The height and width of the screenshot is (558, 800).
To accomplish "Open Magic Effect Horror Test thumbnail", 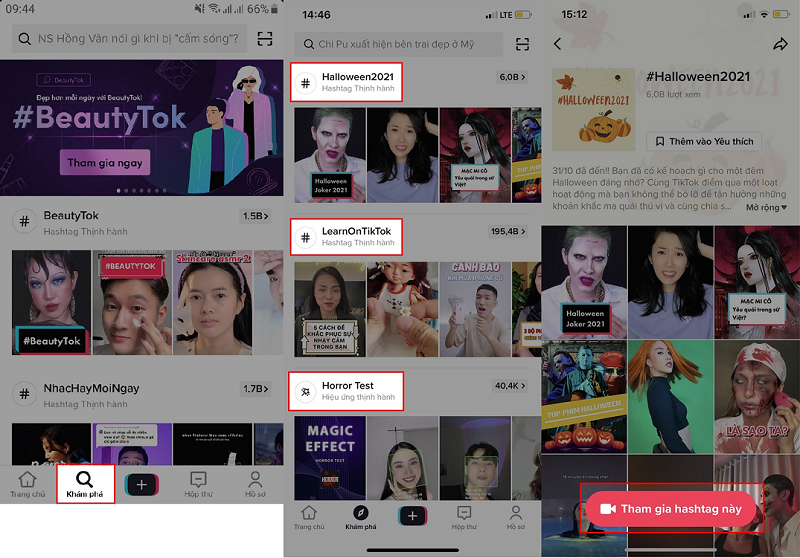I will coord(330,458).
